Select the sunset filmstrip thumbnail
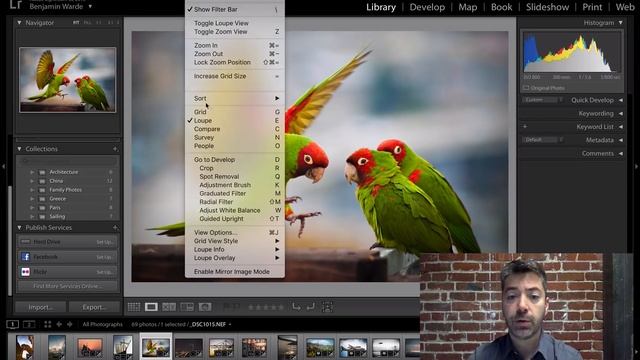Viewport: 640px width, 360px height. tap(90, 348)
